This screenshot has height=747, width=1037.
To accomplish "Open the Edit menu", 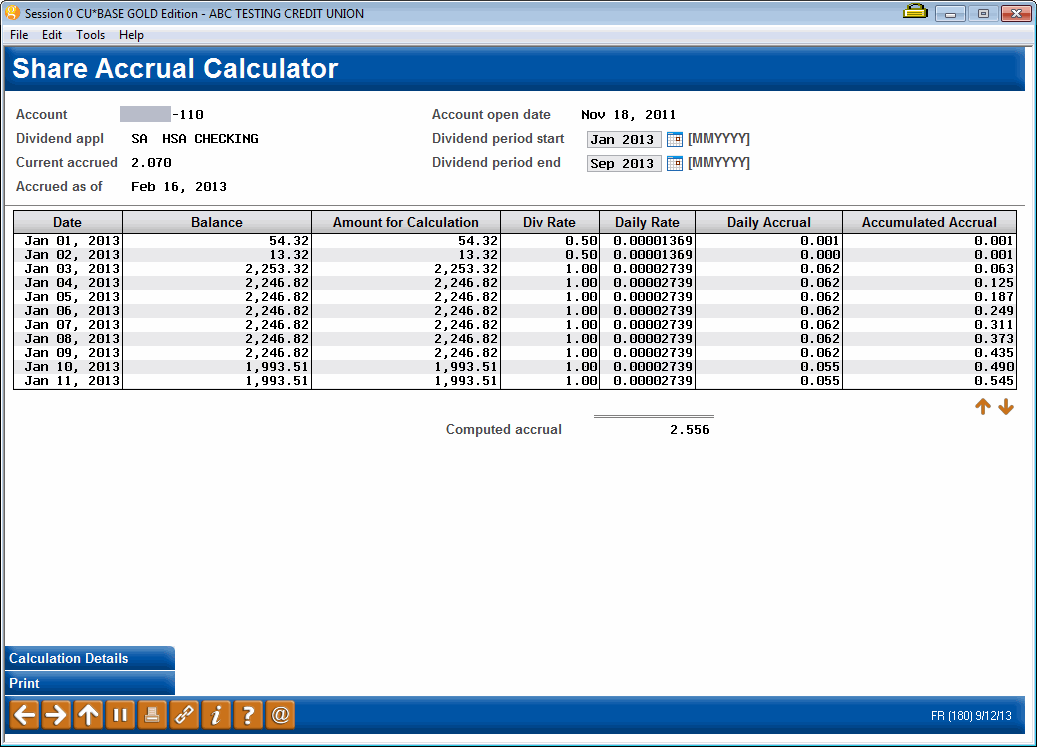I will tap(51, 34).
